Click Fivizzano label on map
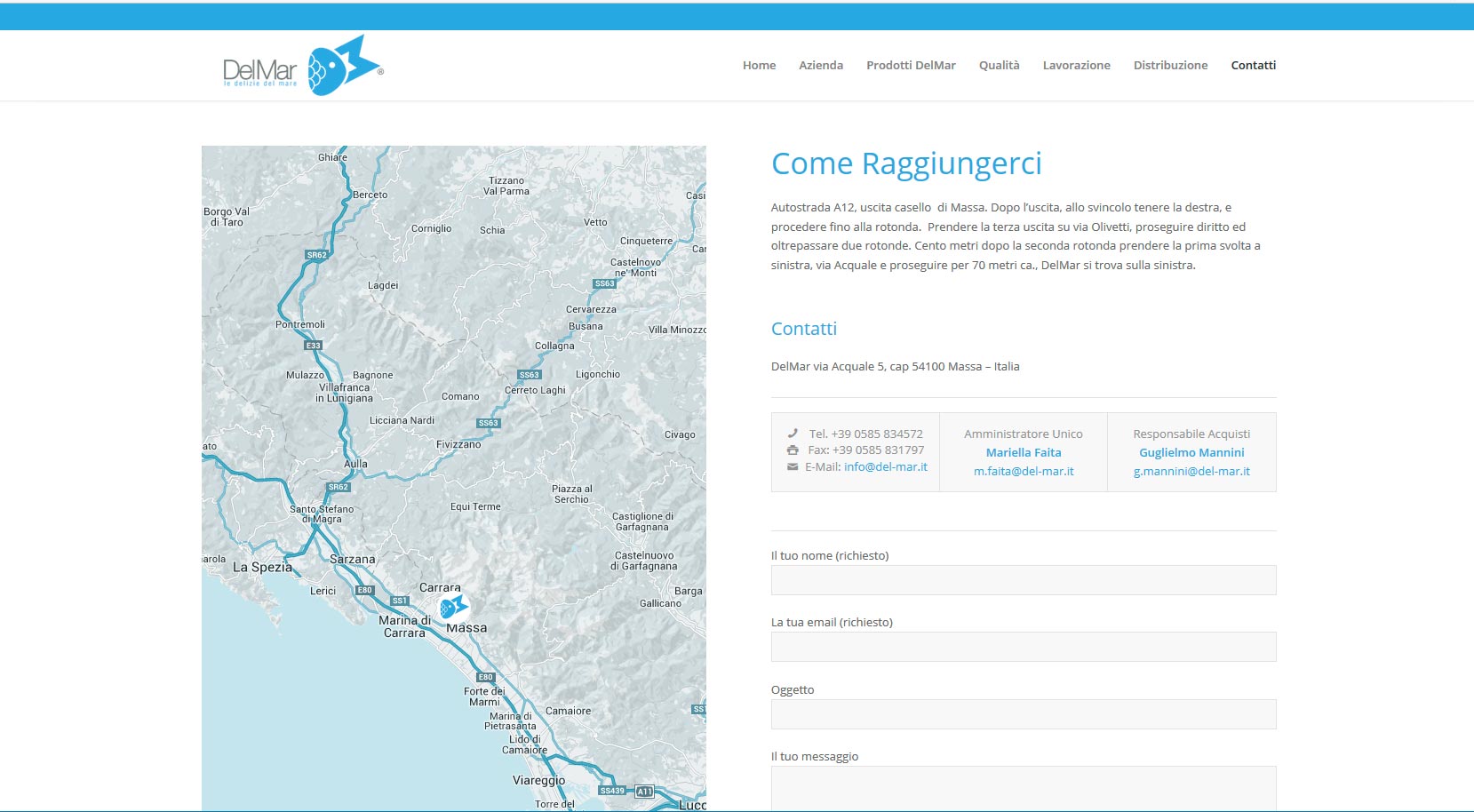1474x812 pixels. coord(458,444)
